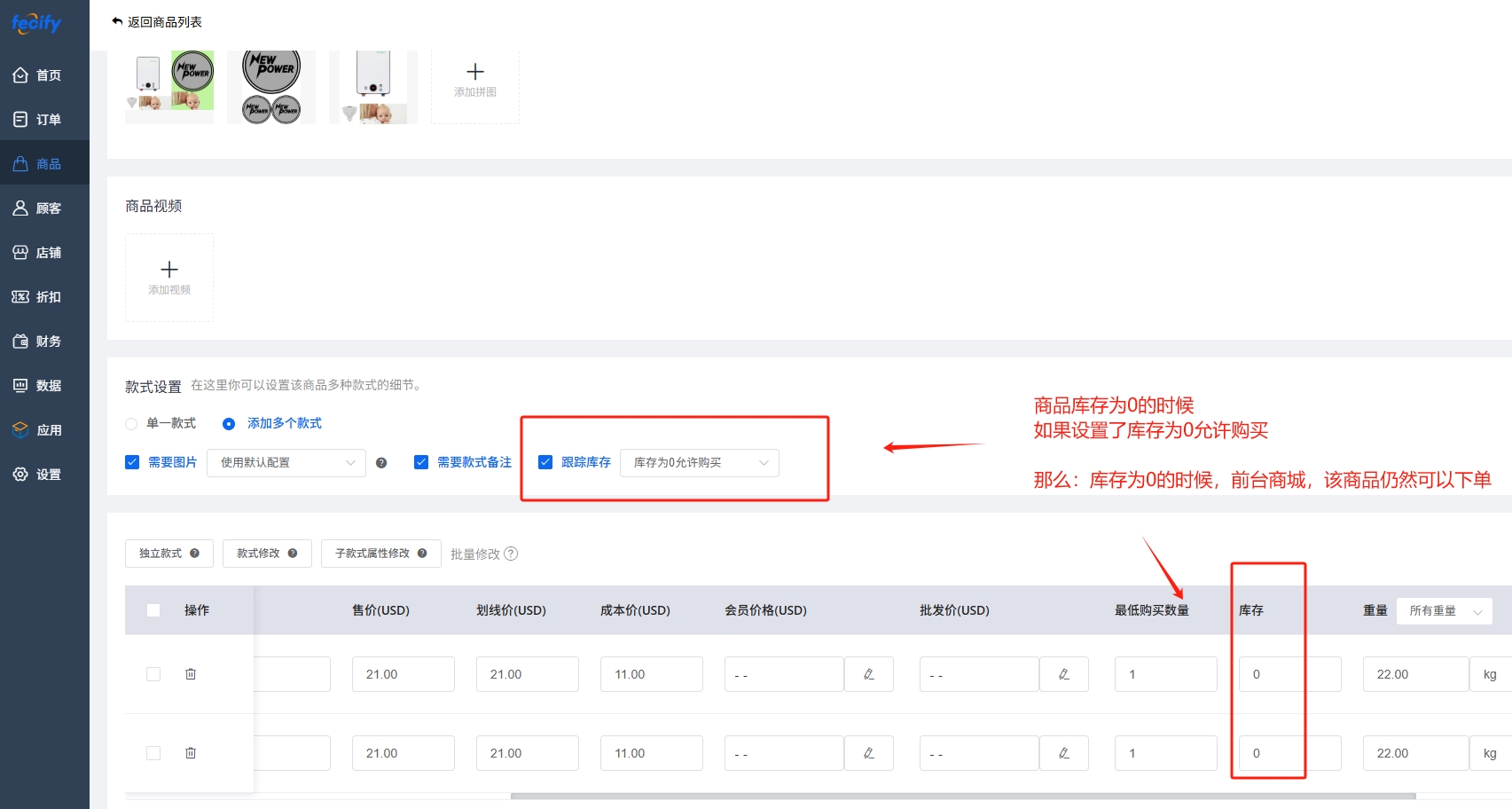
Task: Click the back arrow to return to product list
Action: pos(117,21)
